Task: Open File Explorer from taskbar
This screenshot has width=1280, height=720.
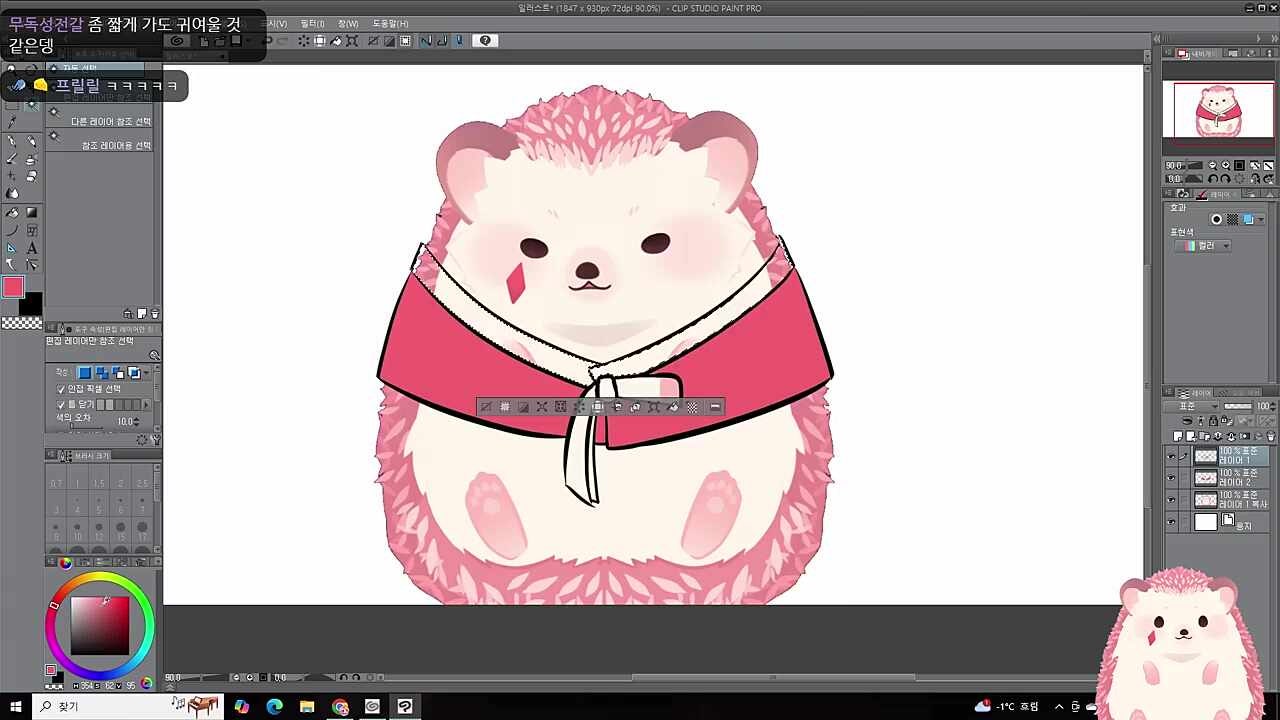Action: (307, 706)
